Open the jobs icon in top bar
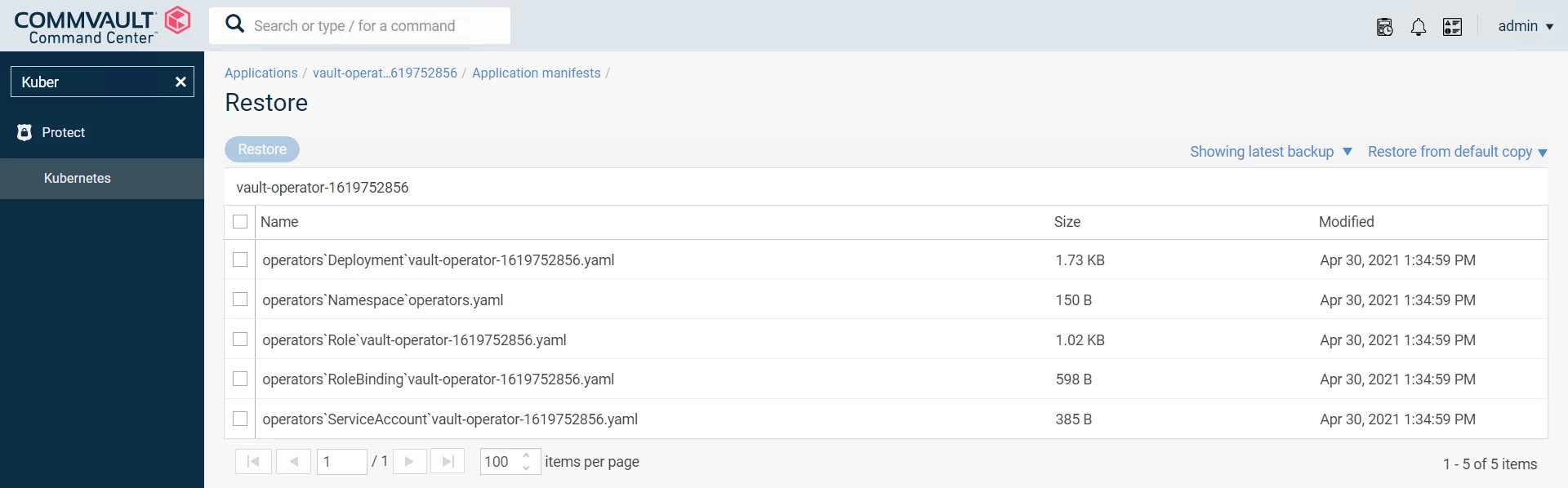 coord(1385,27)
